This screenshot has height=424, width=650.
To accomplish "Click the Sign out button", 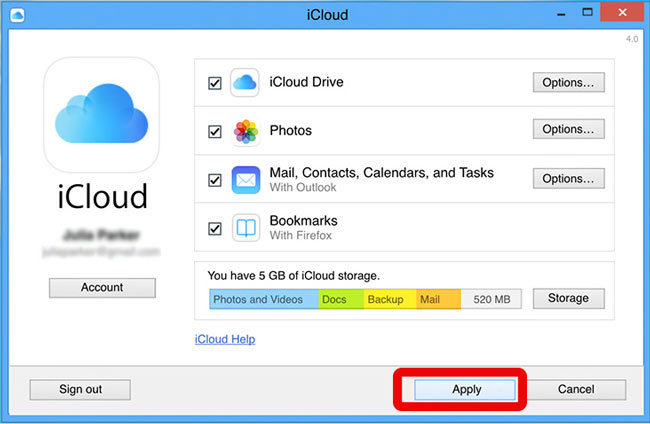I will 80,390.
